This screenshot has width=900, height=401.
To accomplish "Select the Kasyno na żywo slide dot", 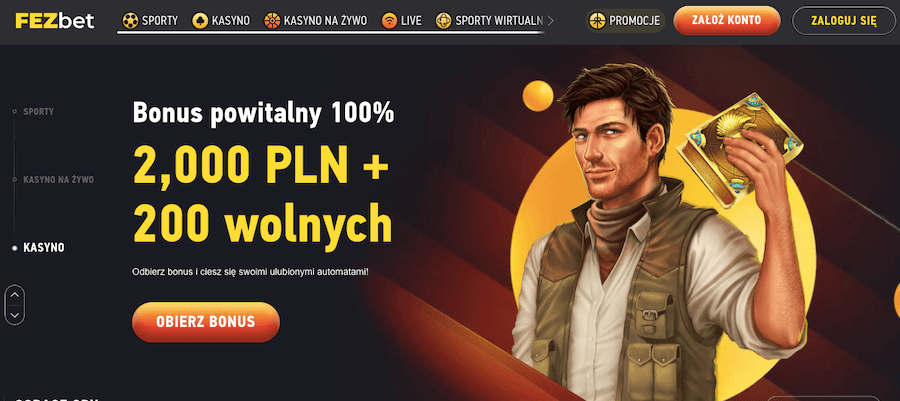I will click(x=14, y=180).
